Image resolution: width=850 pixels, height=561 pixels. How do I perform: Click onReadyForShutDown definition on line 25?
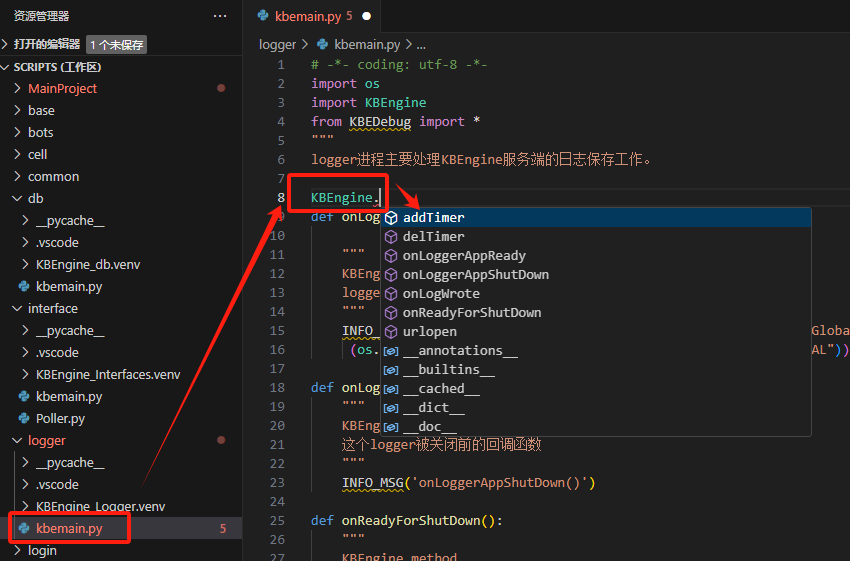pyautogui.click(x=410, y=520)
